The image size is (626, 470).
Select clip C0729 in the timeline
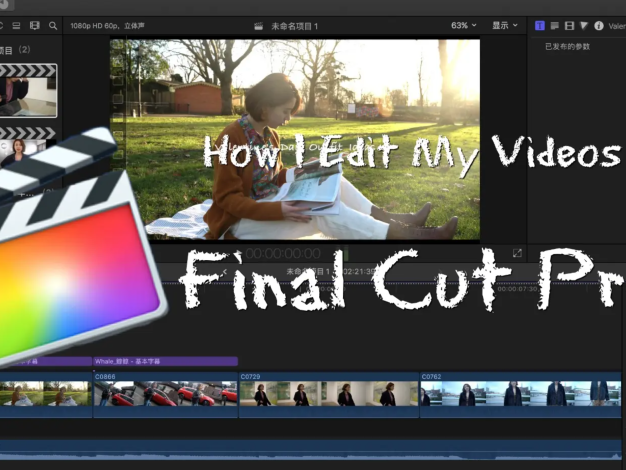329,395
